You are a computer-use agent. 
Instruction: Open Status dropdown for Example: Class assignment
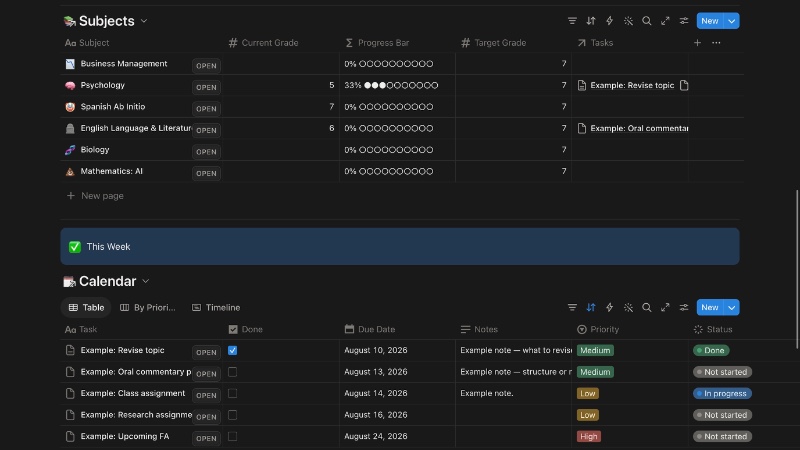(722, 393)
